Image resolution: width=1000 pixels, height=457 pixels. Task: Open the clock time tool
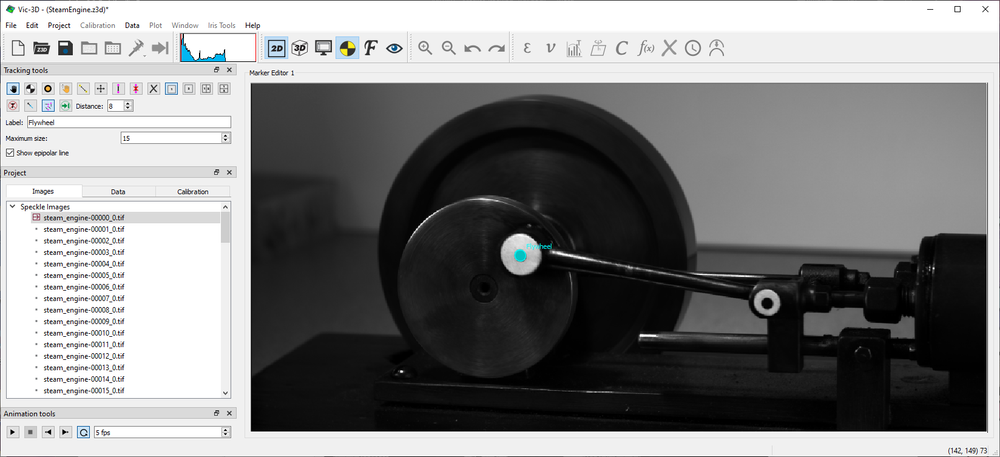(693, 48)
